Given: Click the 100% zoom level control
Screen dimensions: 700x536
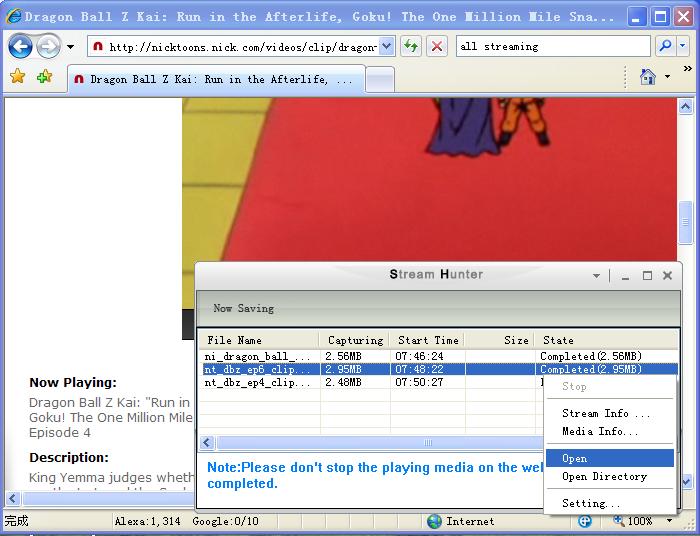Looking at the screenshot, I should (x=633, y=521).
